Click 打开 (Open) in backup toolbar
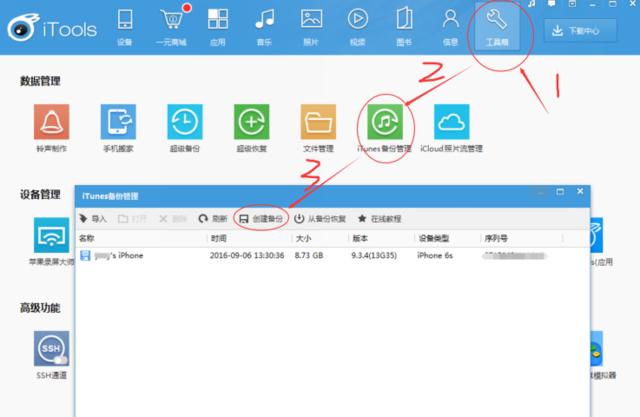 132,219
